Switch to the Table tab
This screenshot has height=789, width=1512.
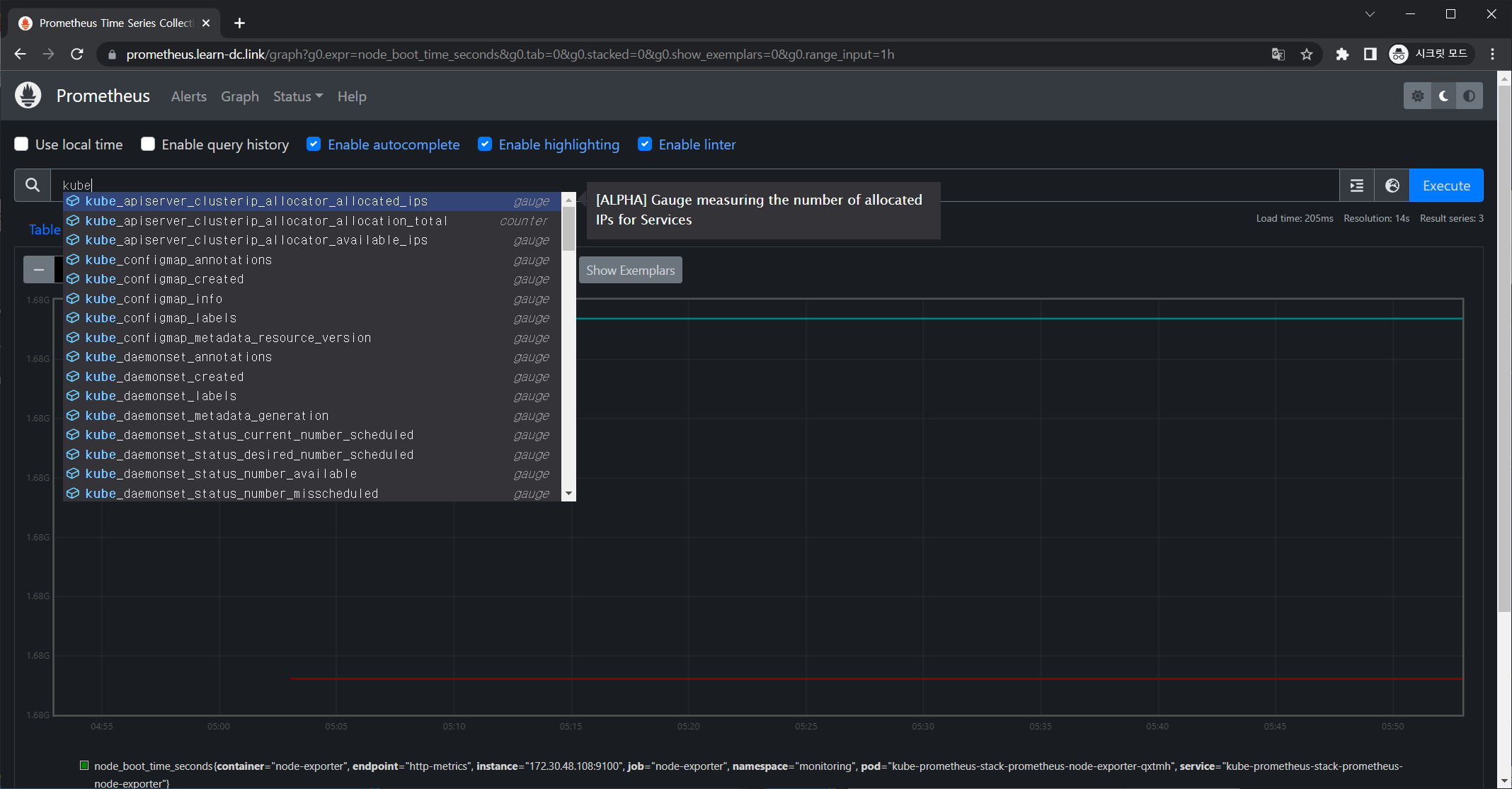point(44,229)
